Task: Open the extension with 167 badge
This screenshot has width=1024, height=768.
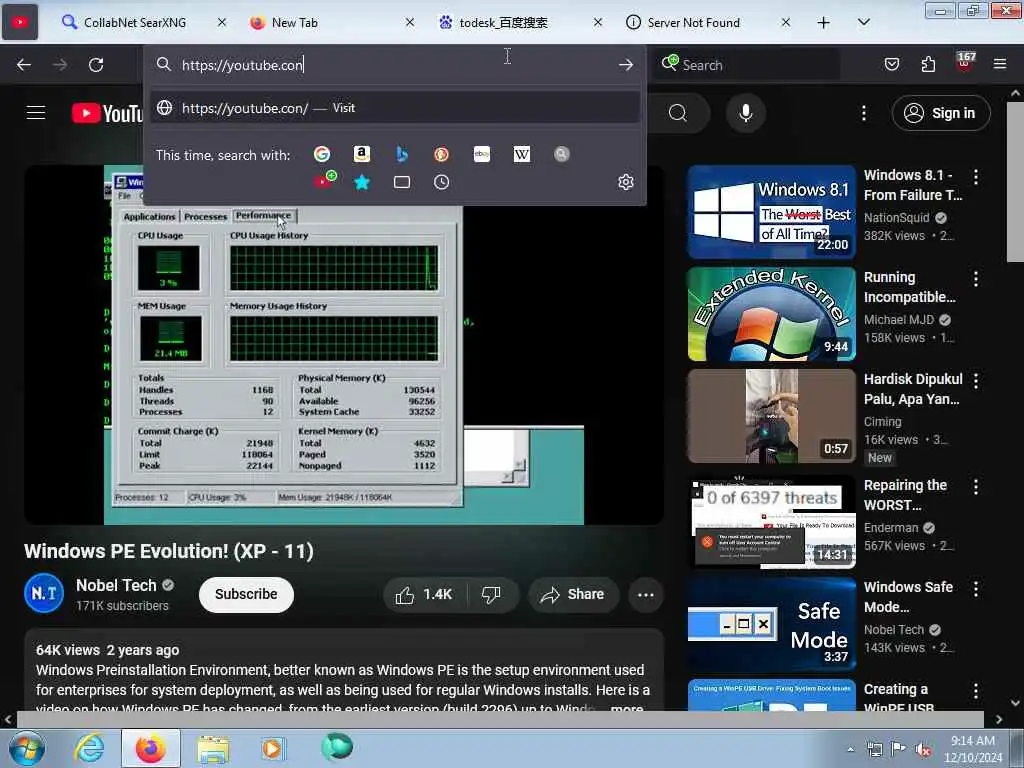Action: [965, 64]
